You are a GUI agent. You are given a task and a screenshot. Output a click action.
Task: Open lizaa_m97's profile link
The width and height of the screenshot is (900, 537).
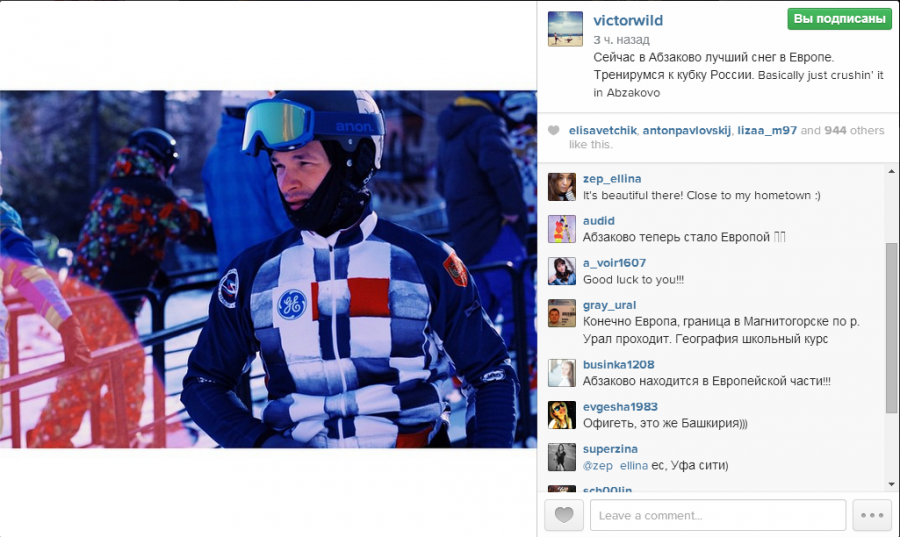tap(767, 130)
